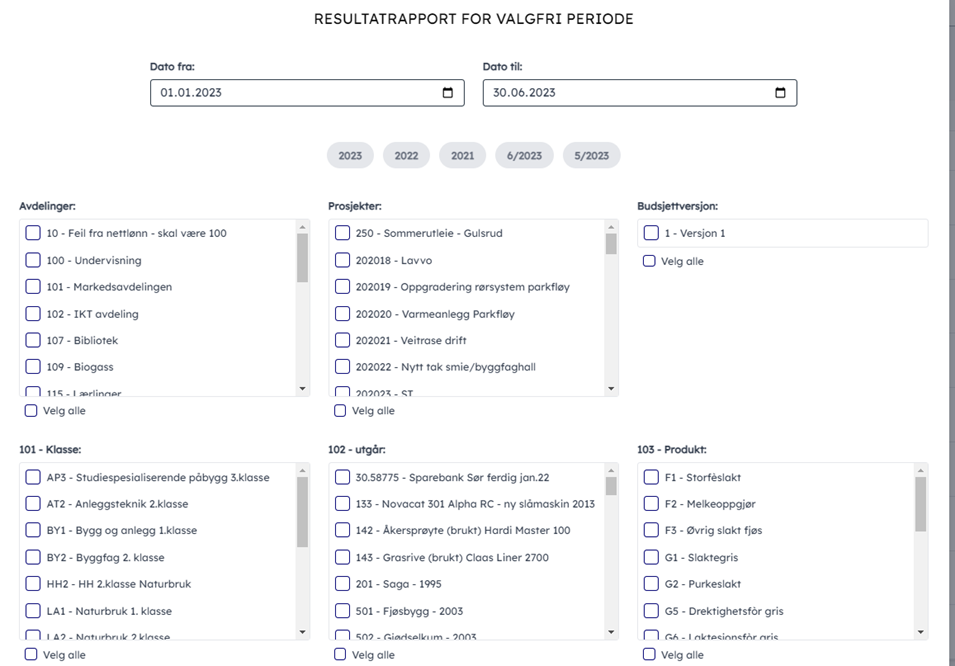Viewport: 955px width, 666px height.
Task: Select the 2023 quick period chip
Action: 350,156
